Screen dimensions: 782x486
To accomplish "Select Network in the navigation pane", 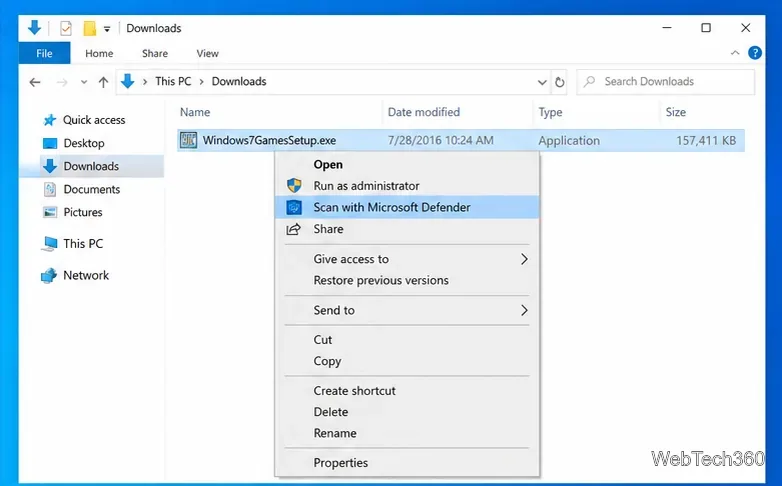I will coord(86,275).
